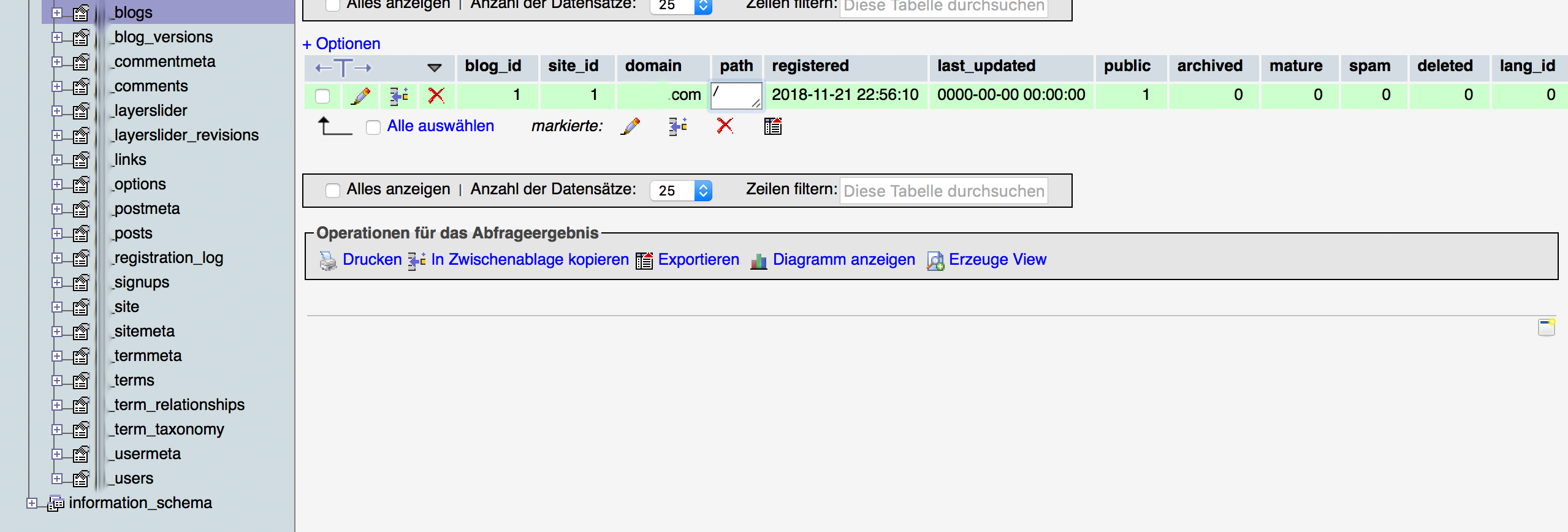The width and height of the screenshot is (1568, 532).
Task: Sort by the spam column header
Action: click(1369, 66)
